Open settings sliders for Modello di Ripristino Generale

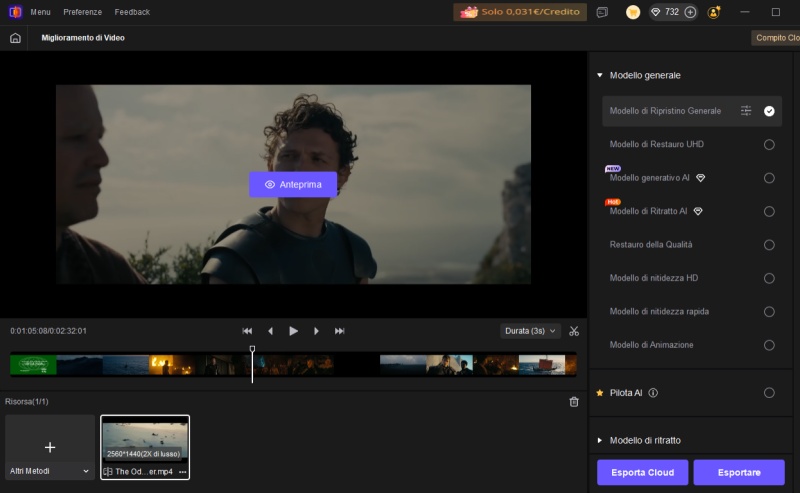point(746,111)
